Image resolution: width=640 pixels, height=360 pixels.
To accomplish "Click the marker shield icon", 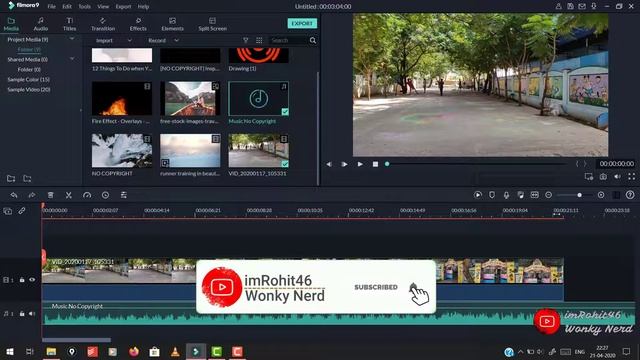I will (x=492, y=195).
